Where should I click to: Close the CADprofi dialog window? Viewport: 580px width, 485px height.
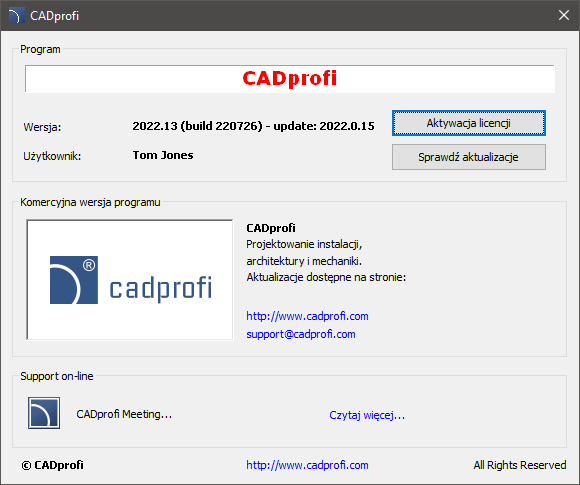pos(564,15)
